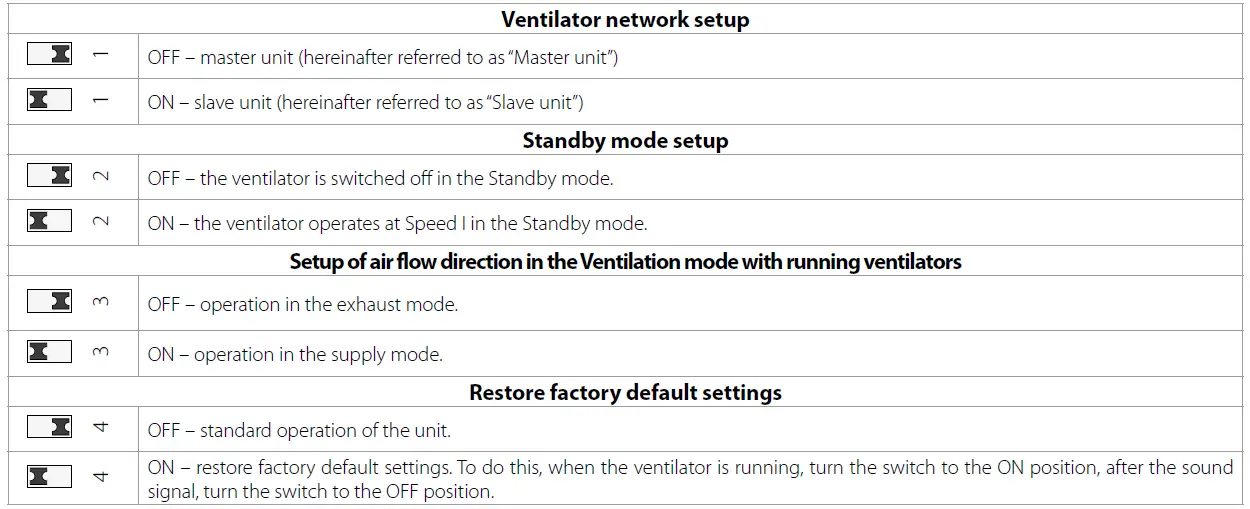Click "OFF – standard operation of the unit" text
Viewport: 1250px width, 509px height.
pyautogui.click(x=299, y=431)
